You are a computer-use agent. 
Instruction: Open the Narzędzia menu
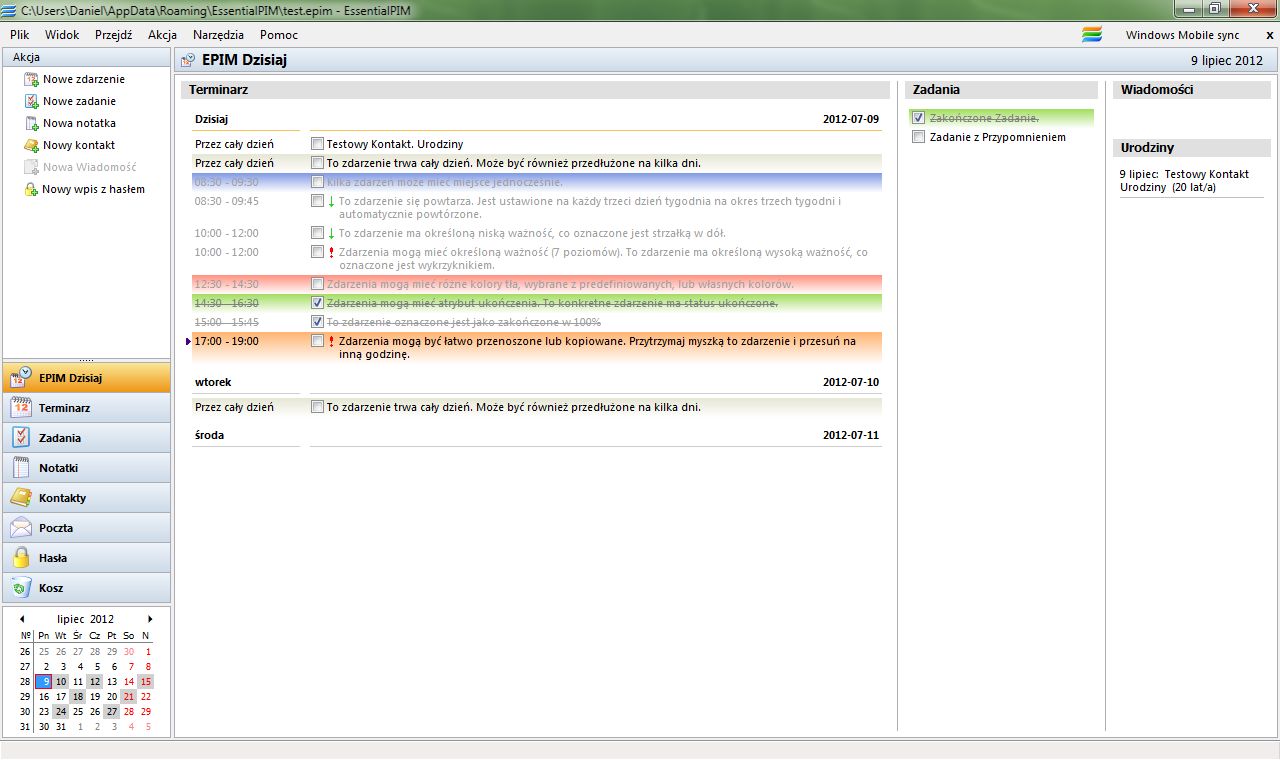click(x=218, y=35)
